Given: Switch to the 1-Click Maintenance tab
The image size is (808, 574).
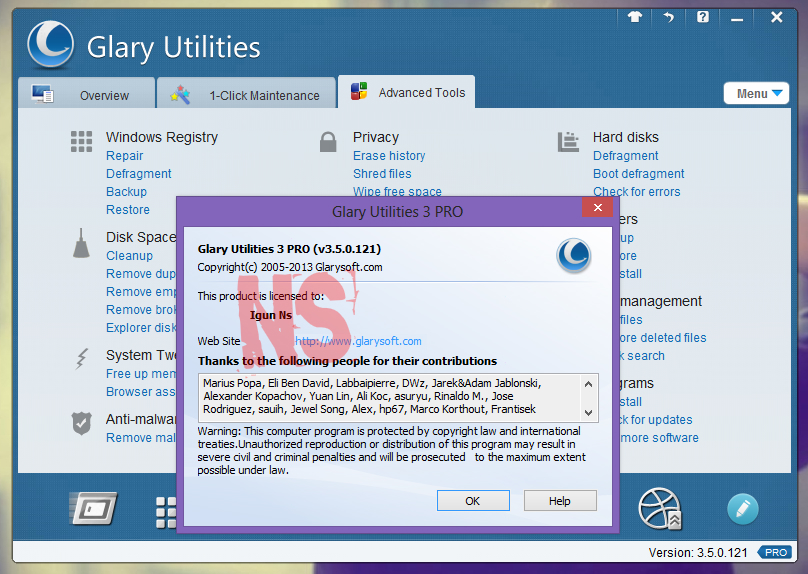Looking at the screenshot, I should (x=246, y=93).
